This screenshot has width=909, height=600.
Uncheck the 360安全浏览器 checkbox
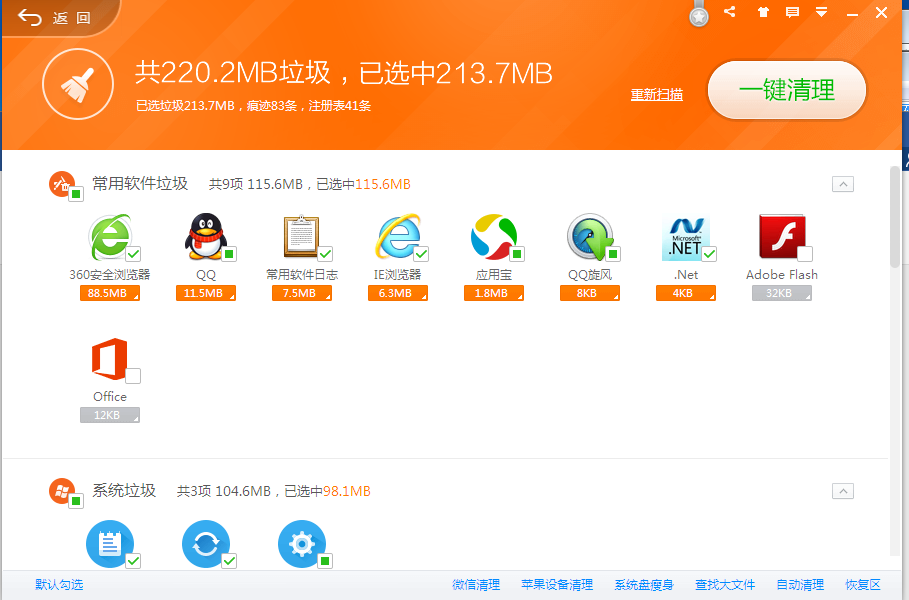133,254
